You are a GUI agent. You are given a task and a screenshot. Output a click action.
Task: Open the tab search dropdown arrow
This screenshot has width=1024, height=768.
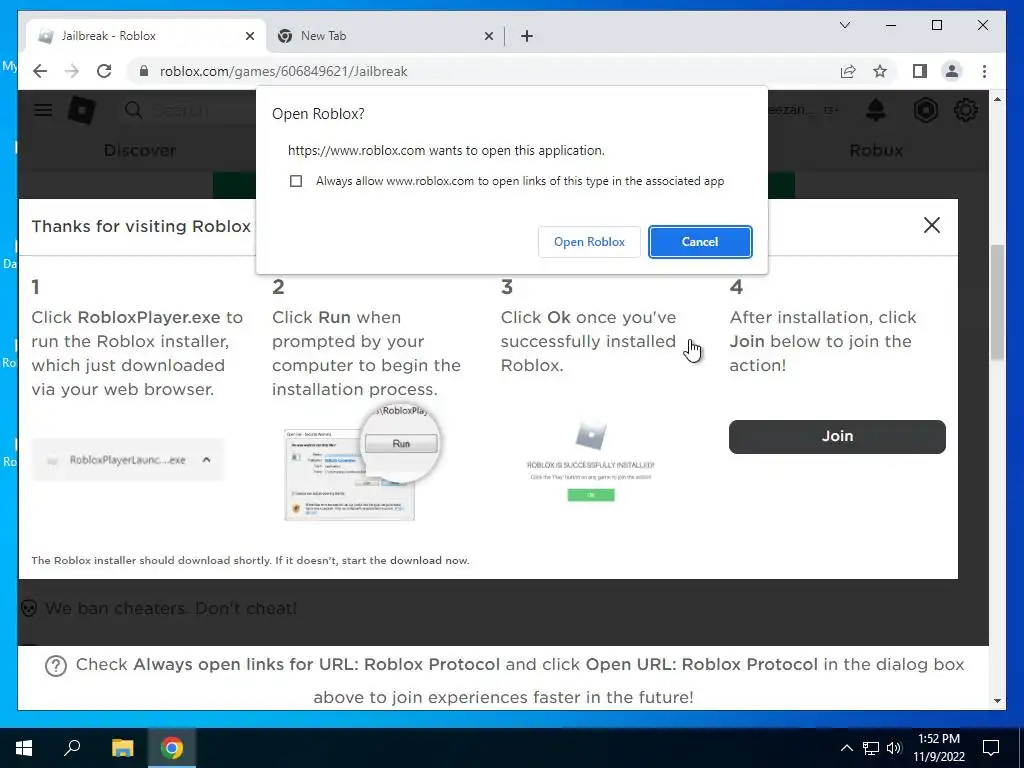(844, 25)
